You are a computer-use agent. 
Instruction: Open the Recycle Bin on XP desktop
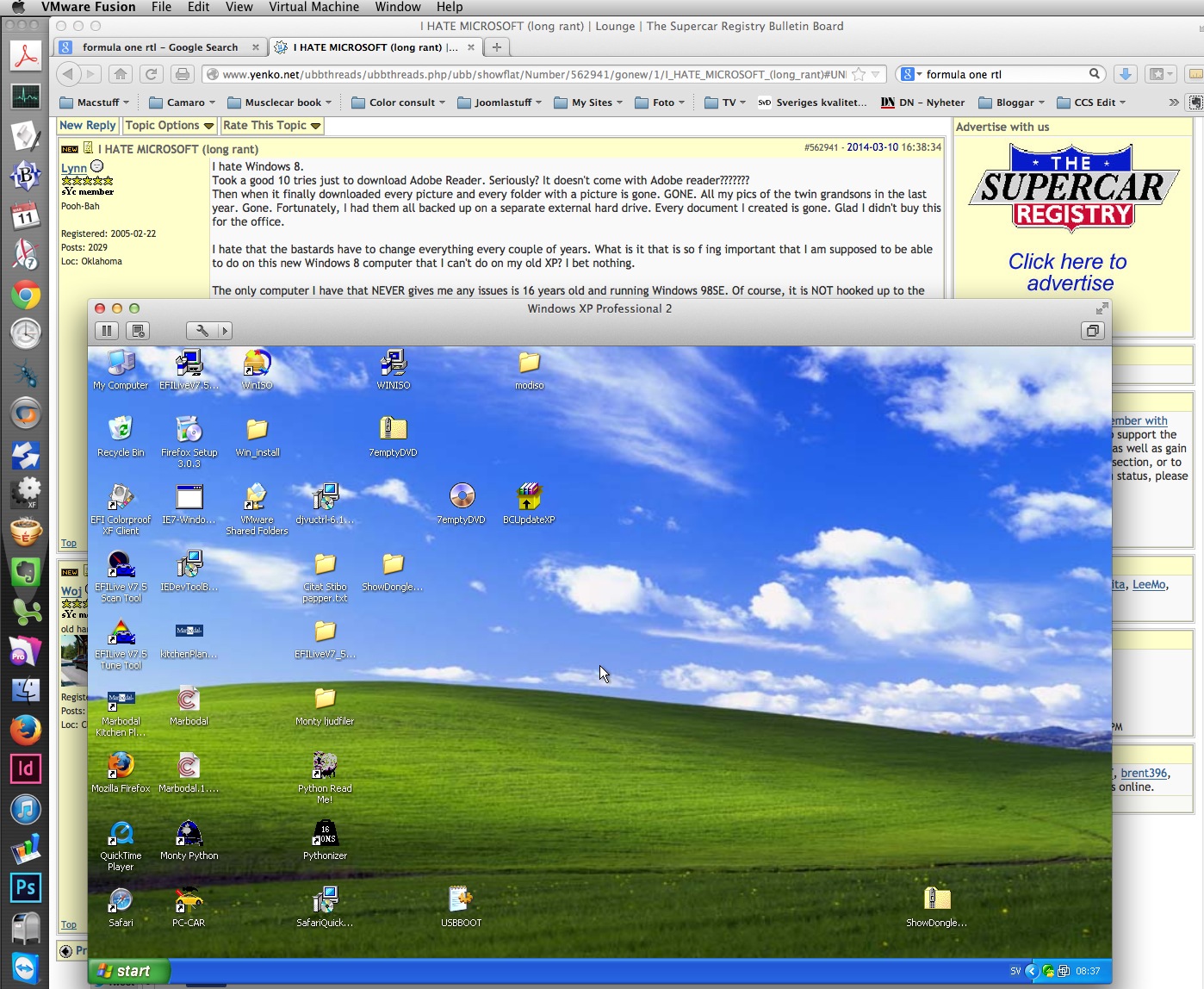[x=121, y=429]
